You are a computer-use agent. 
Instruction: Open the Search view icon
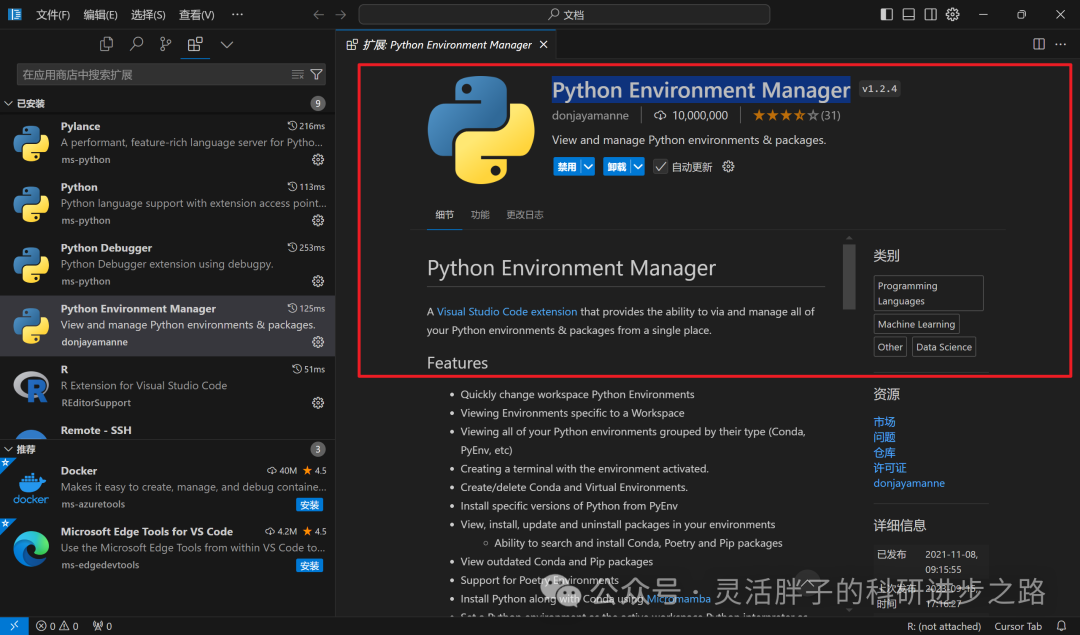coord(136,44)
